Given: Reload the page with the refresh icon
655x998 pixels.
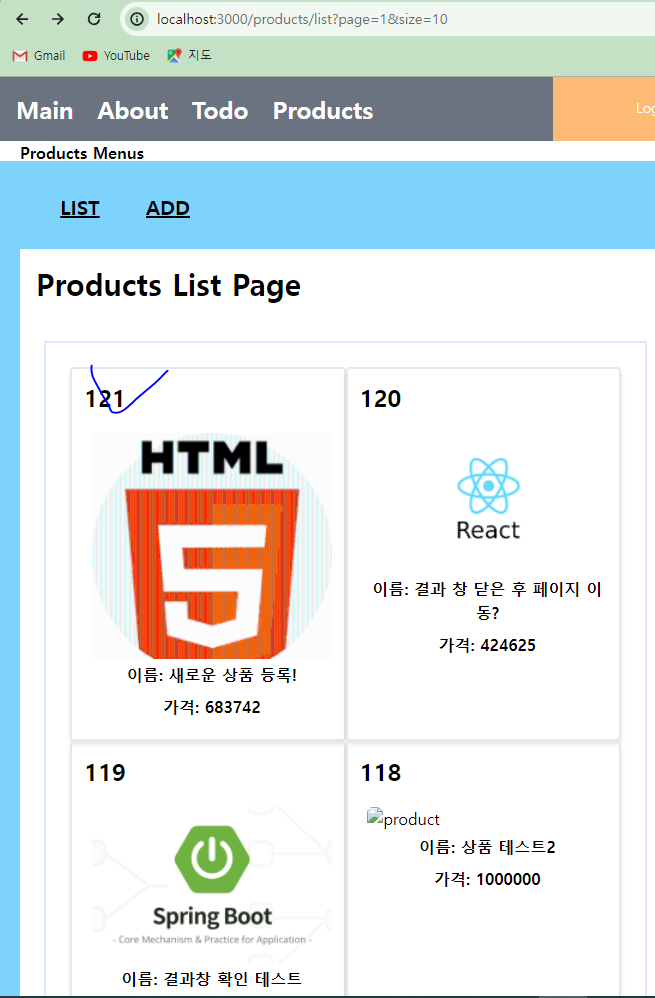Looking at the screenshot, I should 94,19.
